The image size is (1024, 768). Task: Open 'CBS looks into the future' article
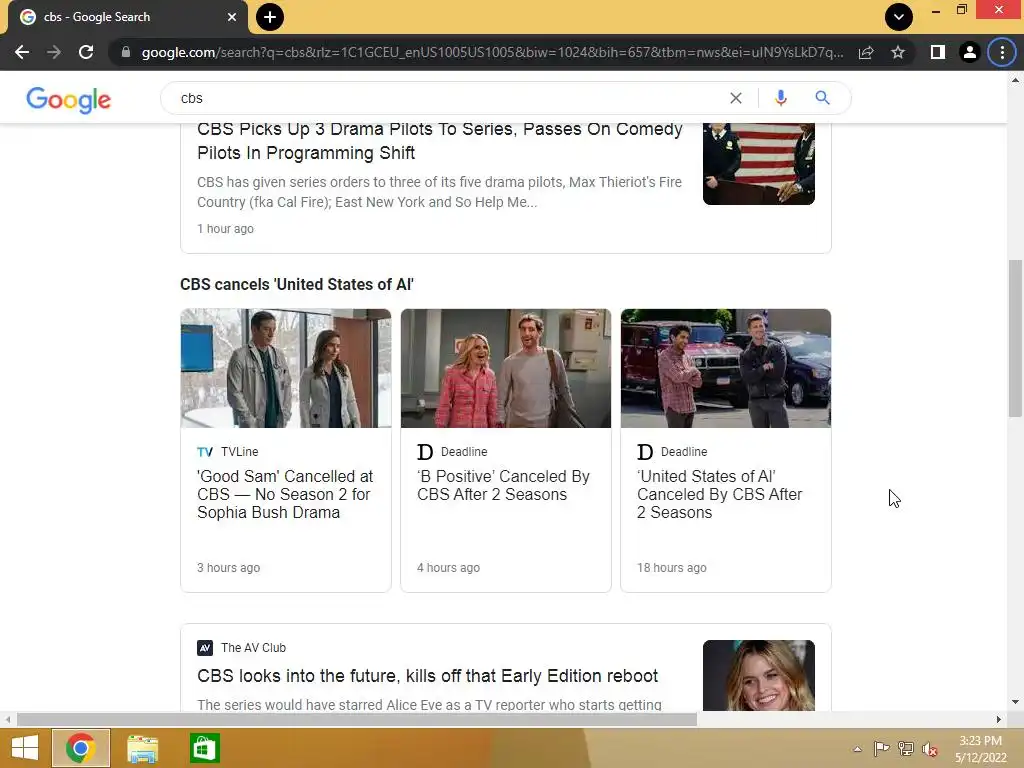(428, 676)
